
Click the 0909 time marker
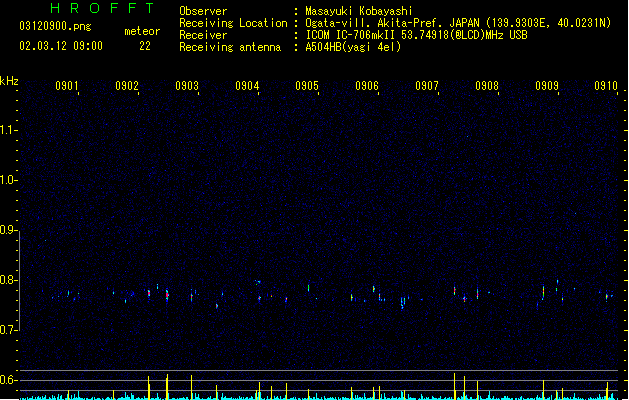click(547, 86)
